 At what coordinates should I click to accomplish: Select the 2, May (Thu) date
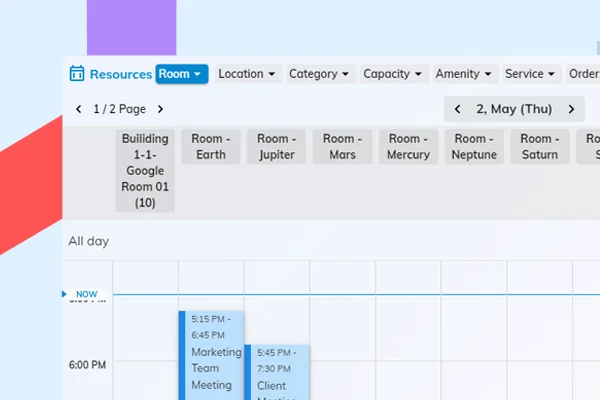point(514,109)
